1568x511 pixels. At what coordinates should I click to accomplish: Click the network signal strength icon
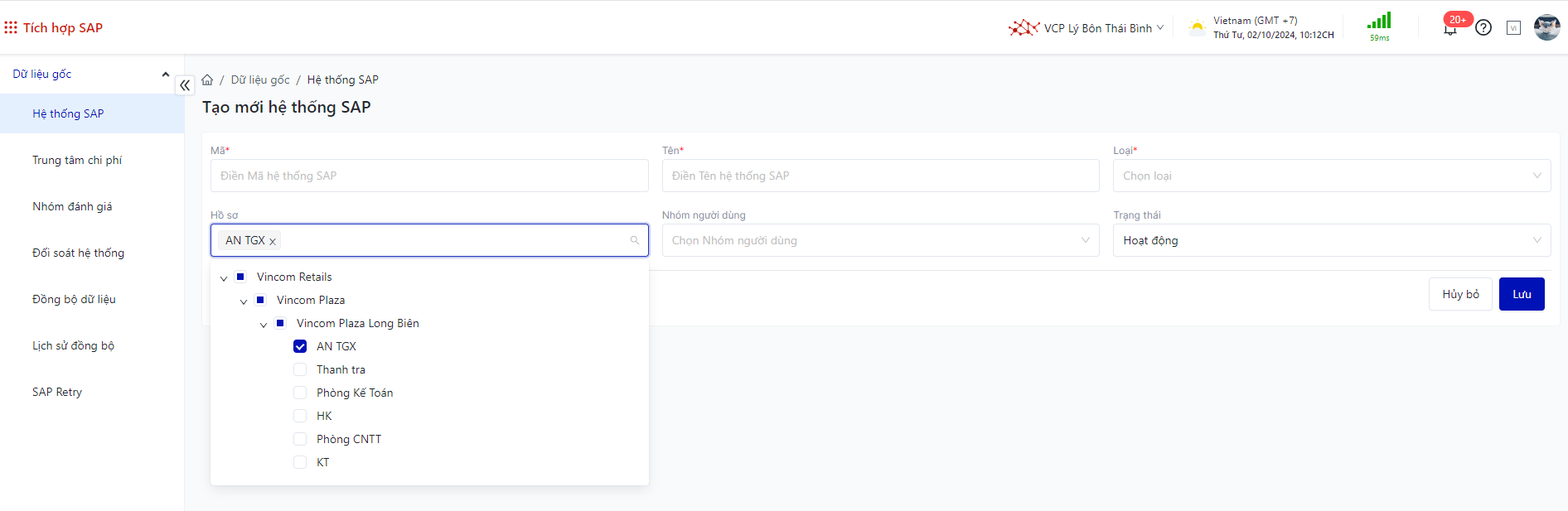point(1379,22)
